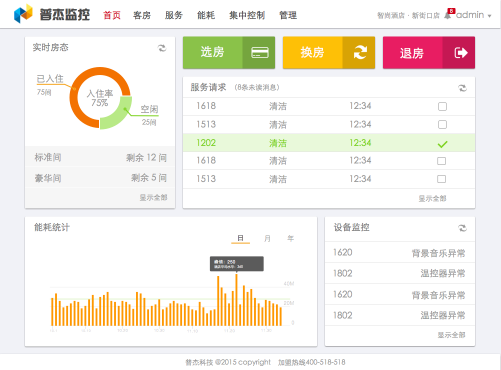
Task: Click the green 选房 button
Action: 229,53
